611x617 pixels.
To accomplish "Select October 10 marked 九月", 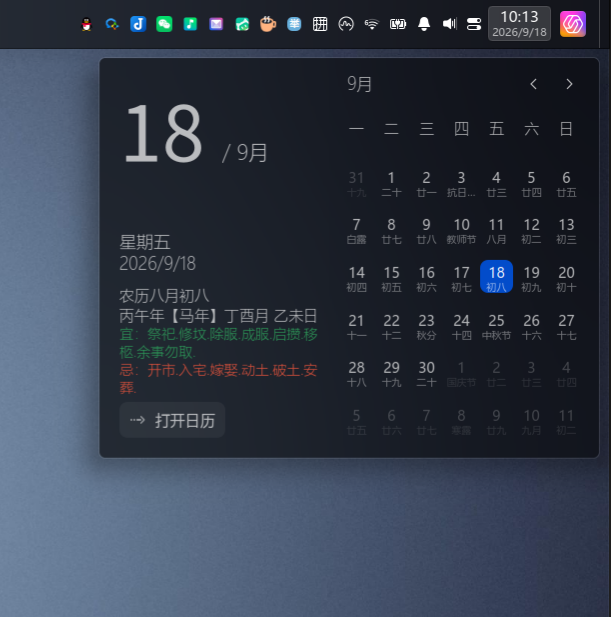I will point(532,422).
